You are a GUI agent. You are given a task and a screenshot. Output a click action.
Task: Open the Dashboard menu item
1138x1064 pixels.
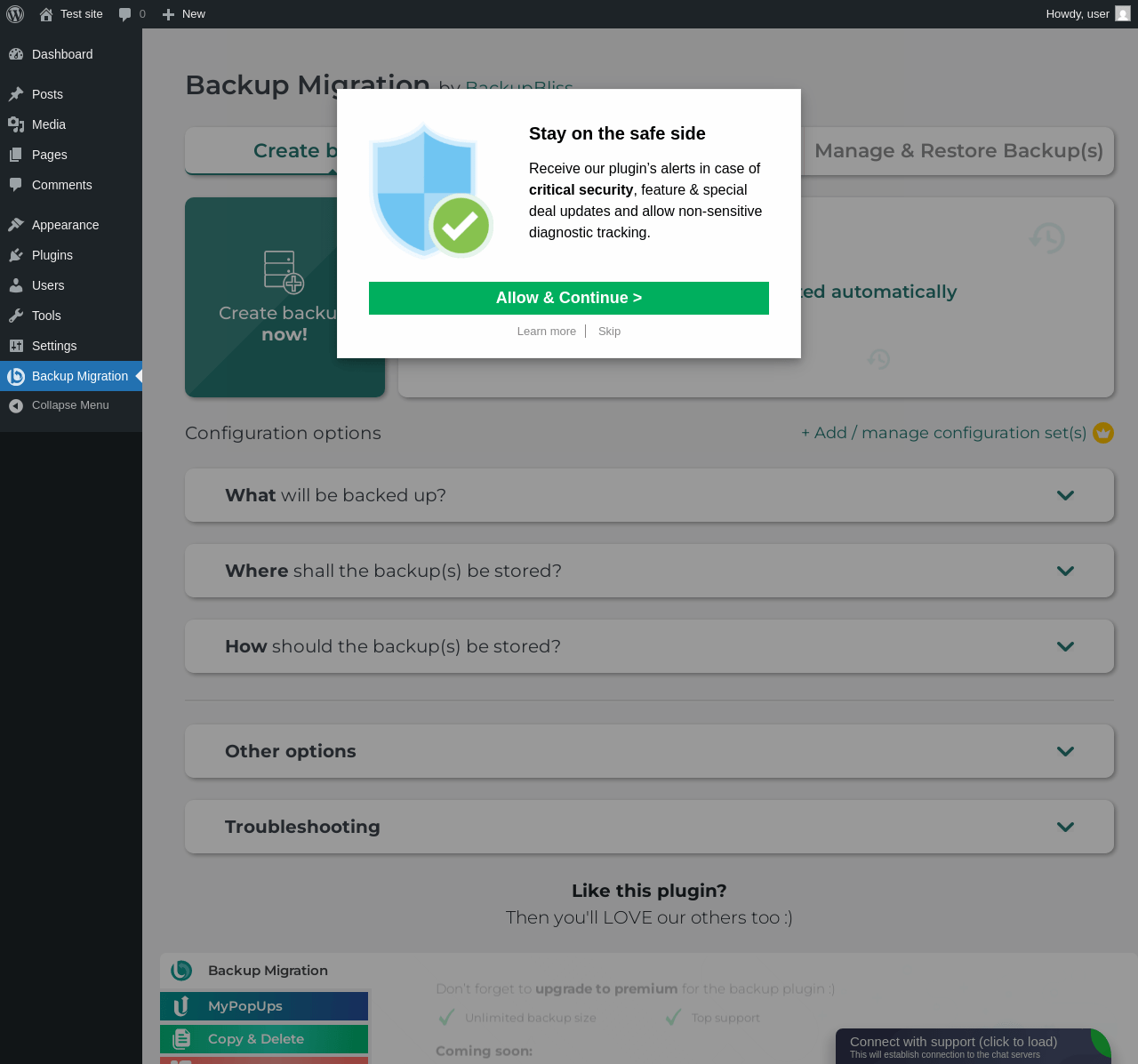click(x=71, y=54)
